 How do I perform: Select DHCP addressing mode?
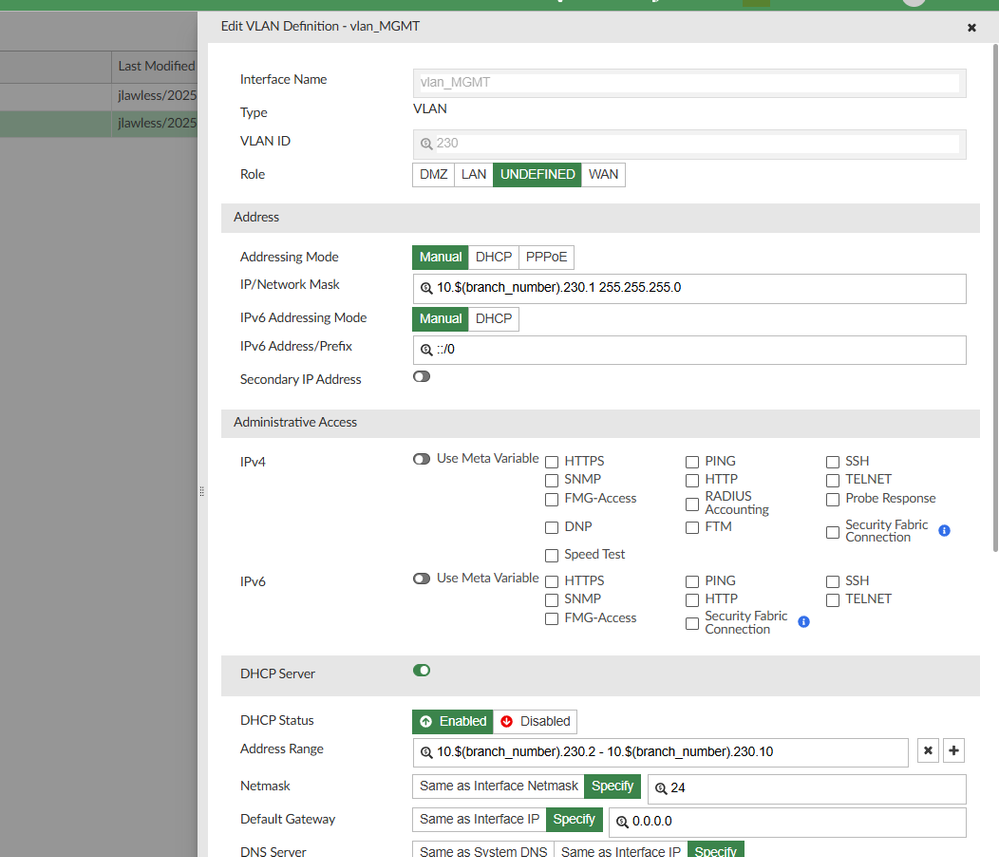point(494,257)
